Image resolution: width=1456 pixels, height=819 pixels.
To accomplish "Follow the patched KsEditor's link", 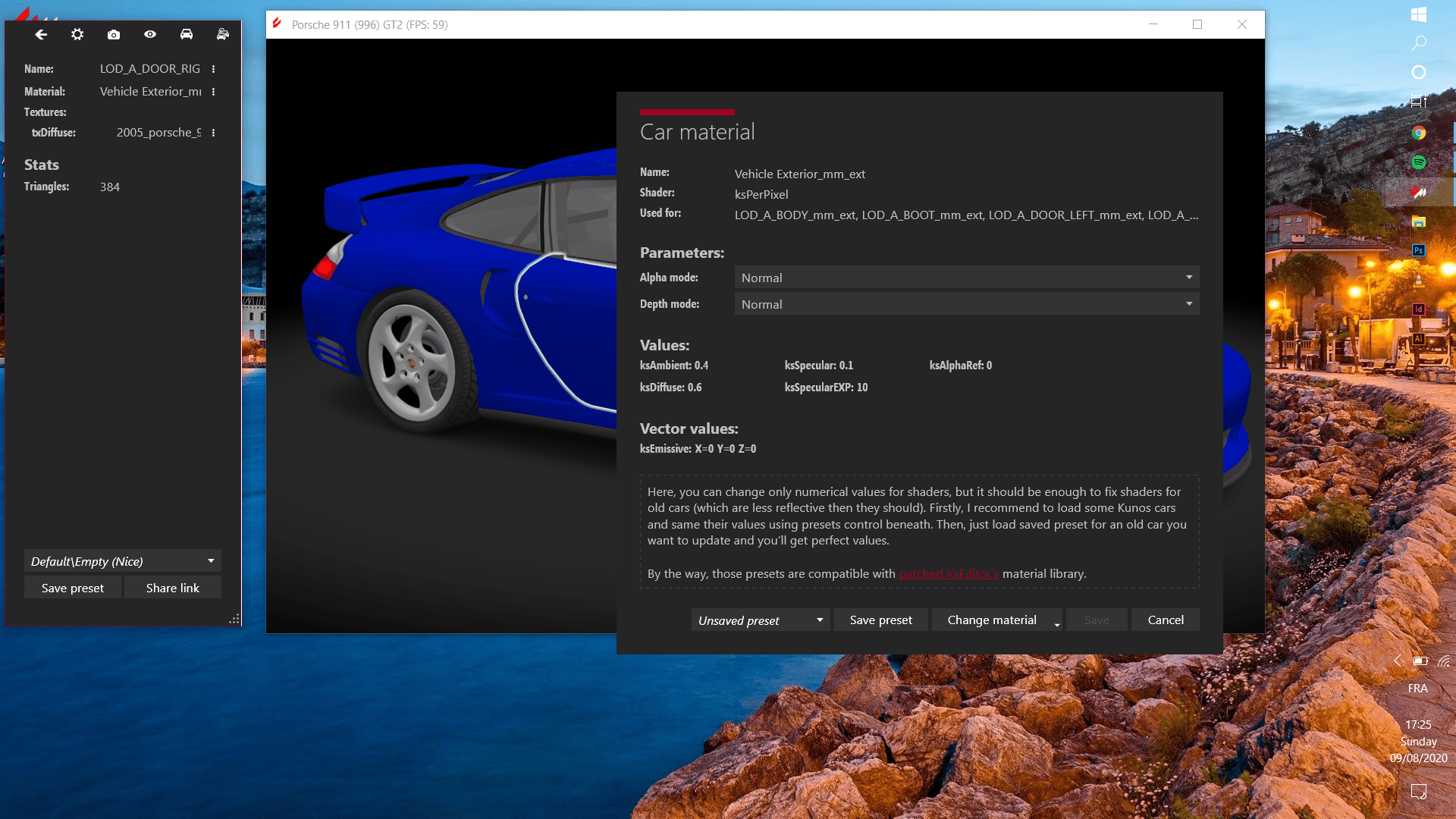I will click(949, 574).
